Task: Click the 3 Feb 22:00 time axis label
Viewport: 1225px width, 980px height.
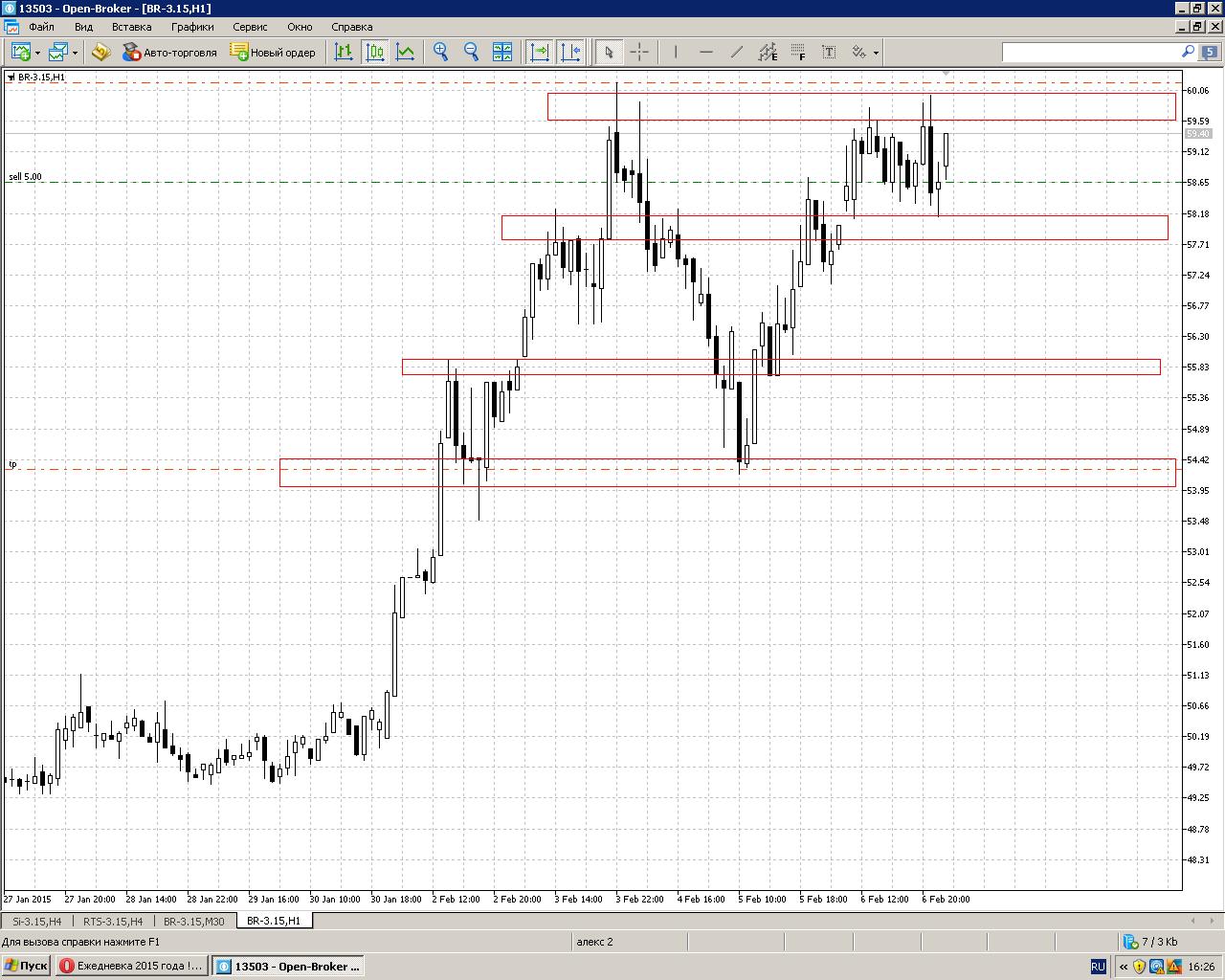Action: tap(640, 900)
